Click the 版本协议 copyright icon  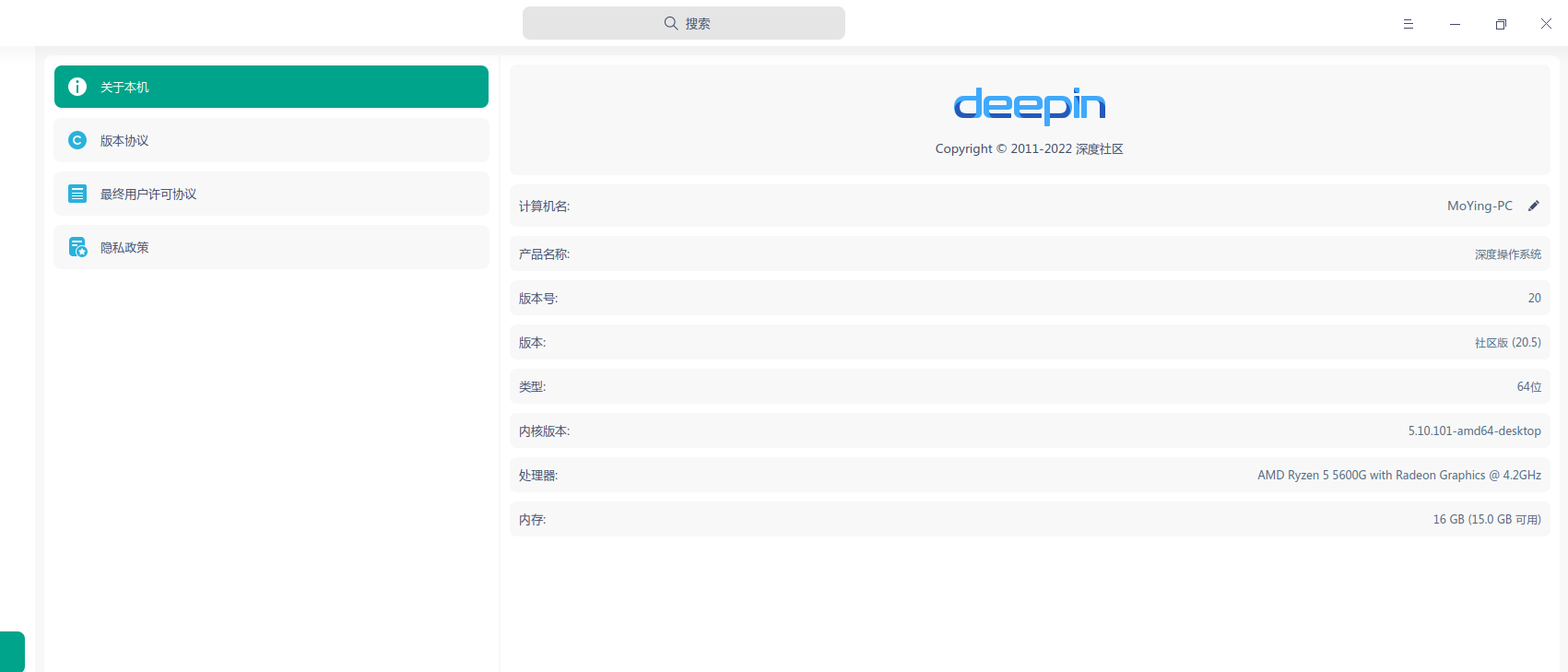(77, 140)
